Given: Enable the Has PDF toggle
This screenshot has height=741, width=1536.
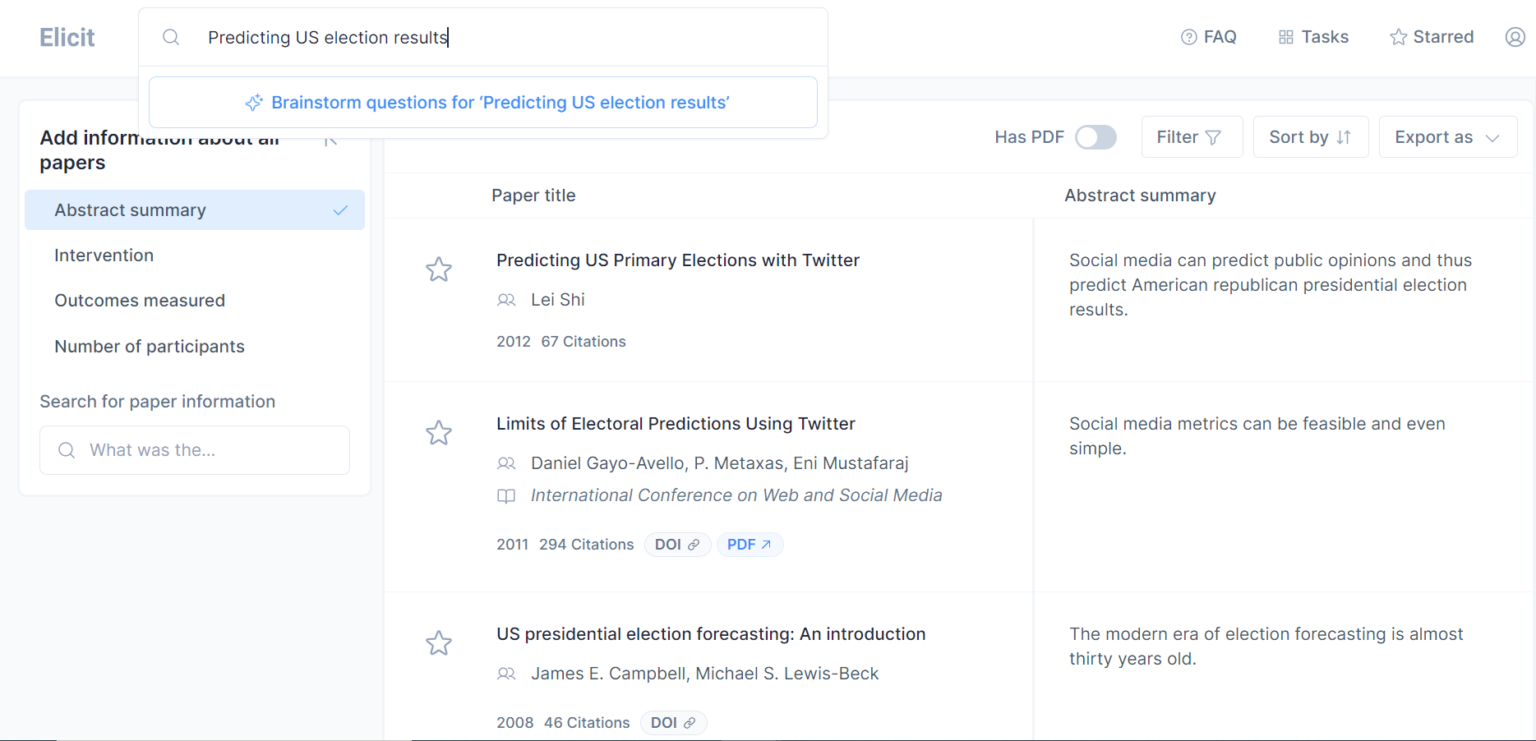Looking at the screenshot, I should (x=1095, y=136).
